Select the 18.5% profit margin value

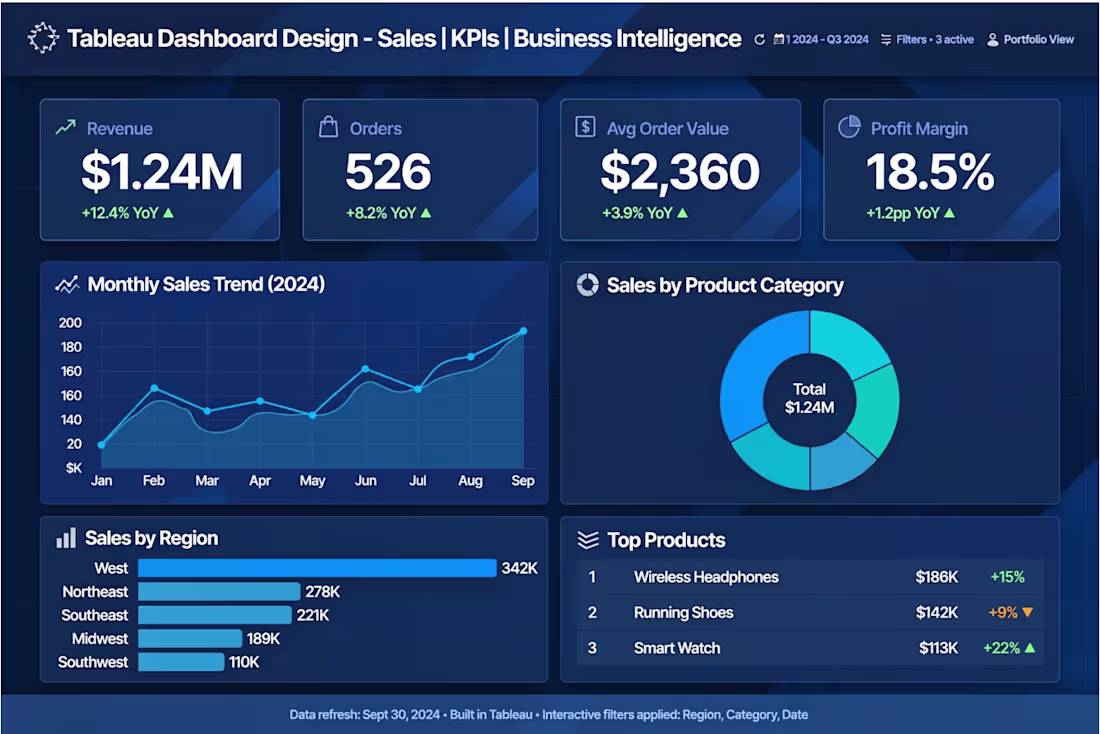[x=930, y=172]
